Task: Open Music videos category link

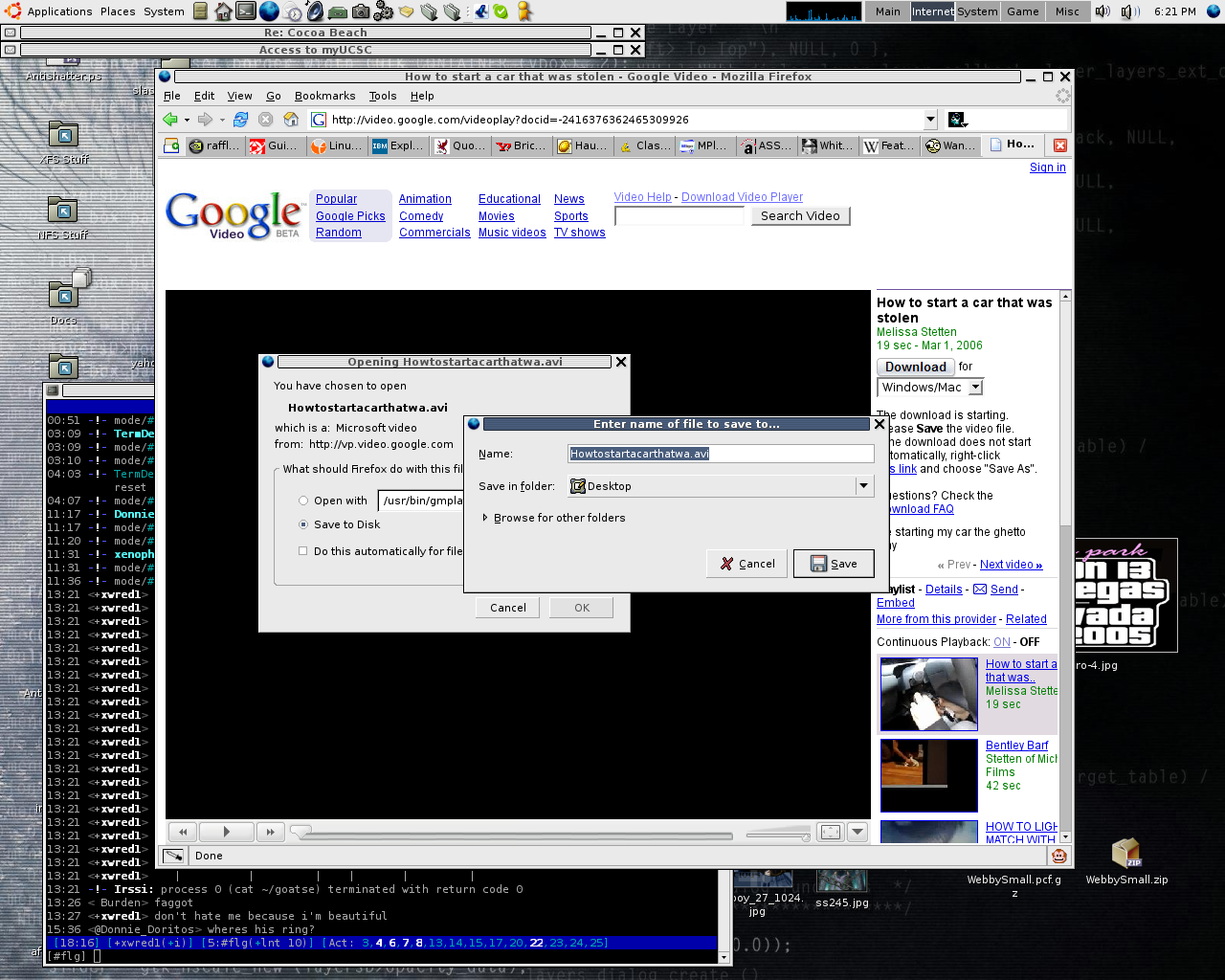Action: click(512, 233)
